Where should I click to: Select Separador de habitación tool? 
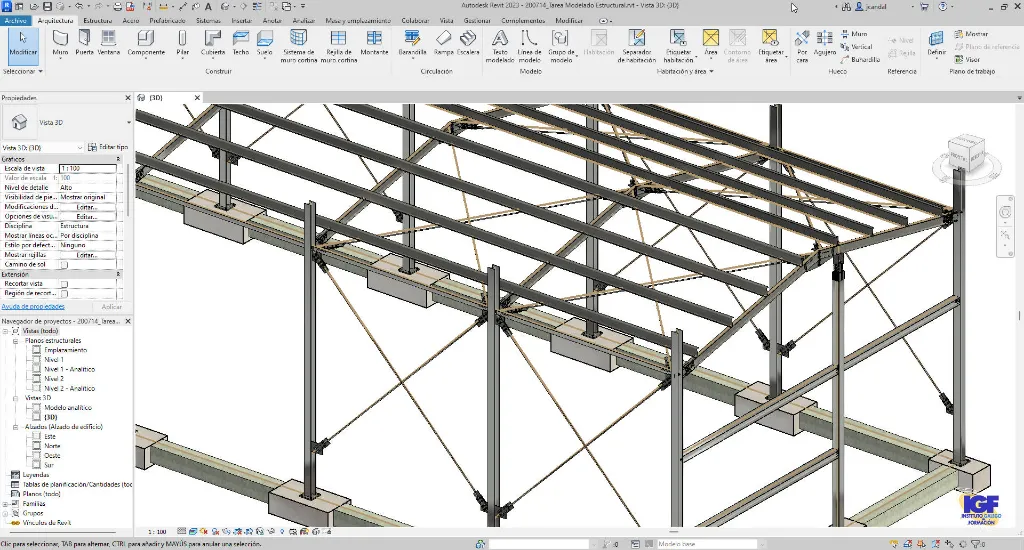point(637,46)
